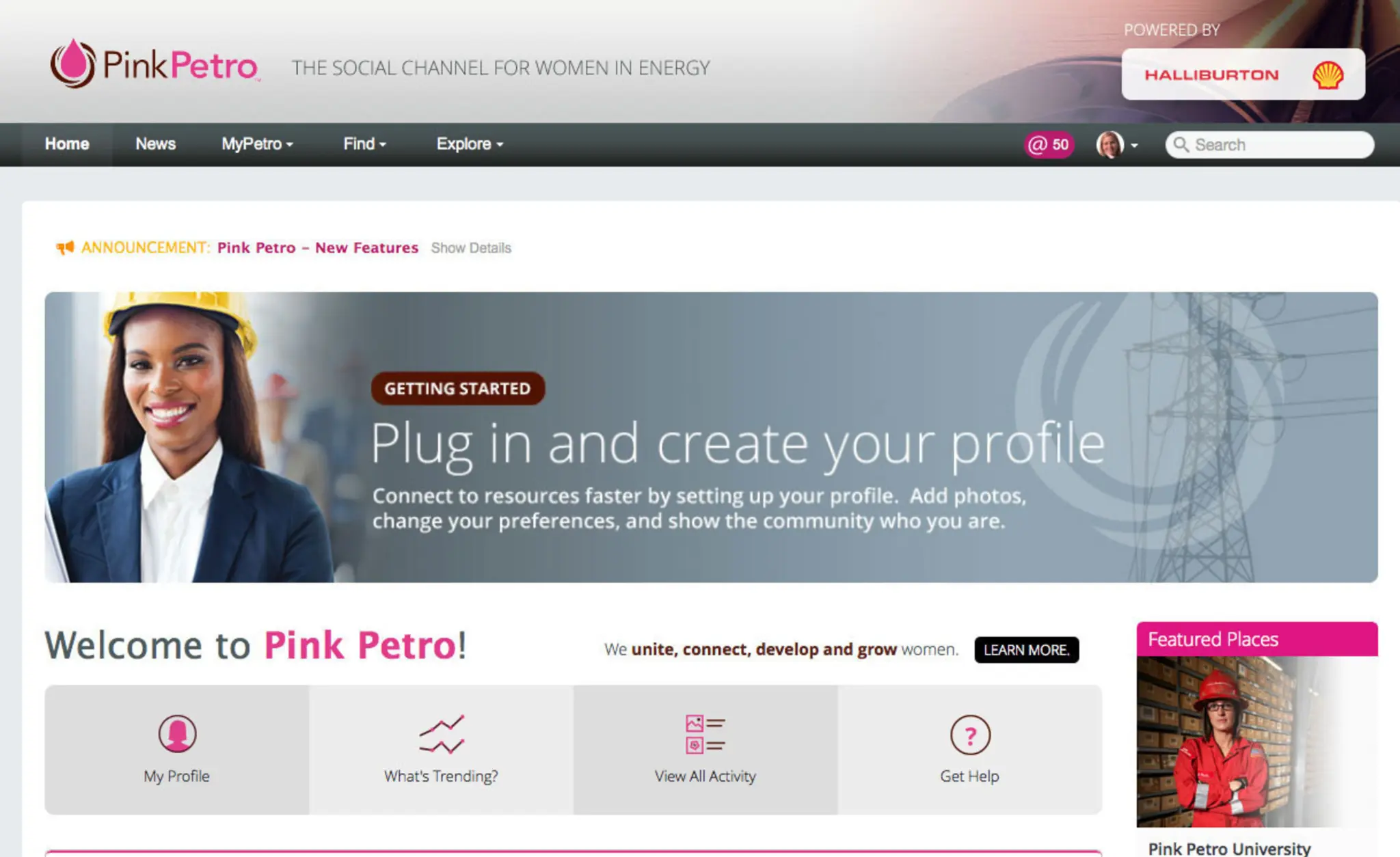
Task: Open the Explore dropdown menu
Action: tap(468, 144)
